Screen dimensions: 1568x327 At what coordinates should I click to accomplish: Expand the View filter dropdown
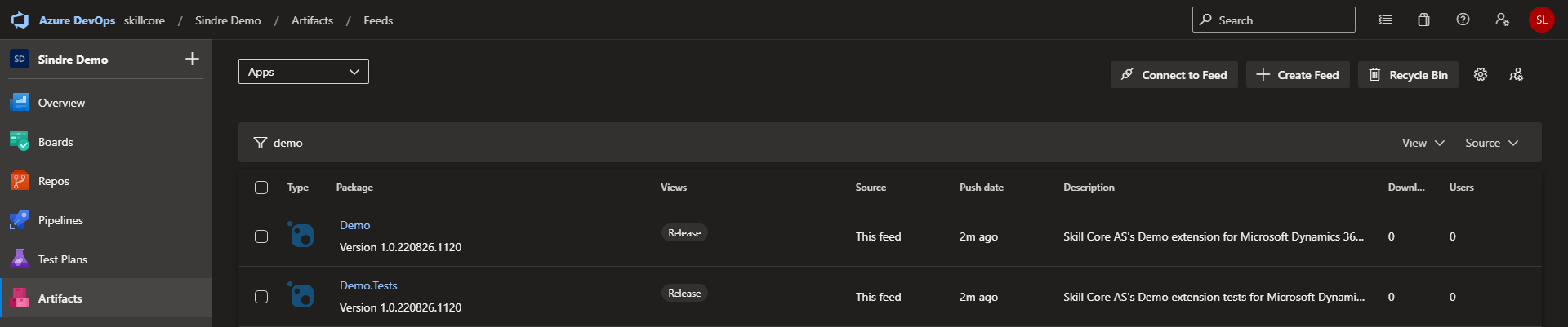click(x=1423, y=143)
